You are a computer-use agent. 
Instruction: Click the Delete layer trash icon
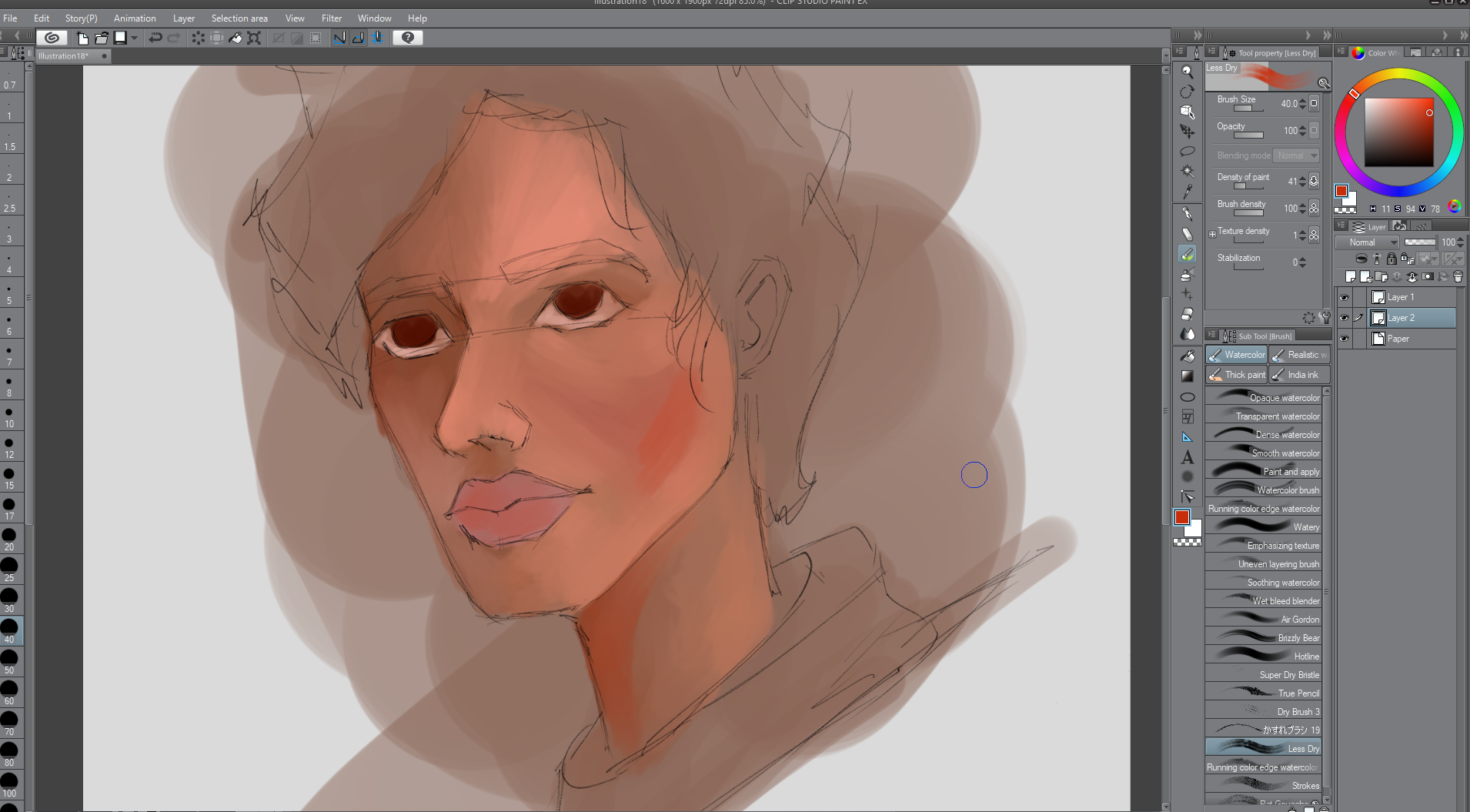[1458, 277]
